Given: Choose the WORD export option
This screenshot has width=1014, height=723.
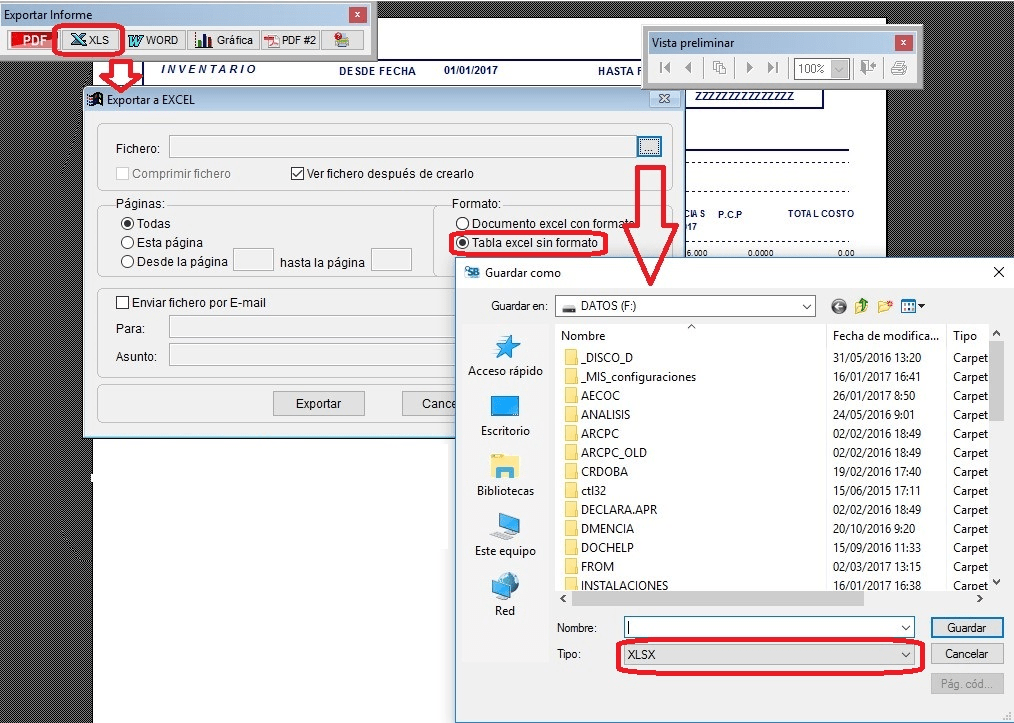Looking at the screenshot, I should click(153, 40).
